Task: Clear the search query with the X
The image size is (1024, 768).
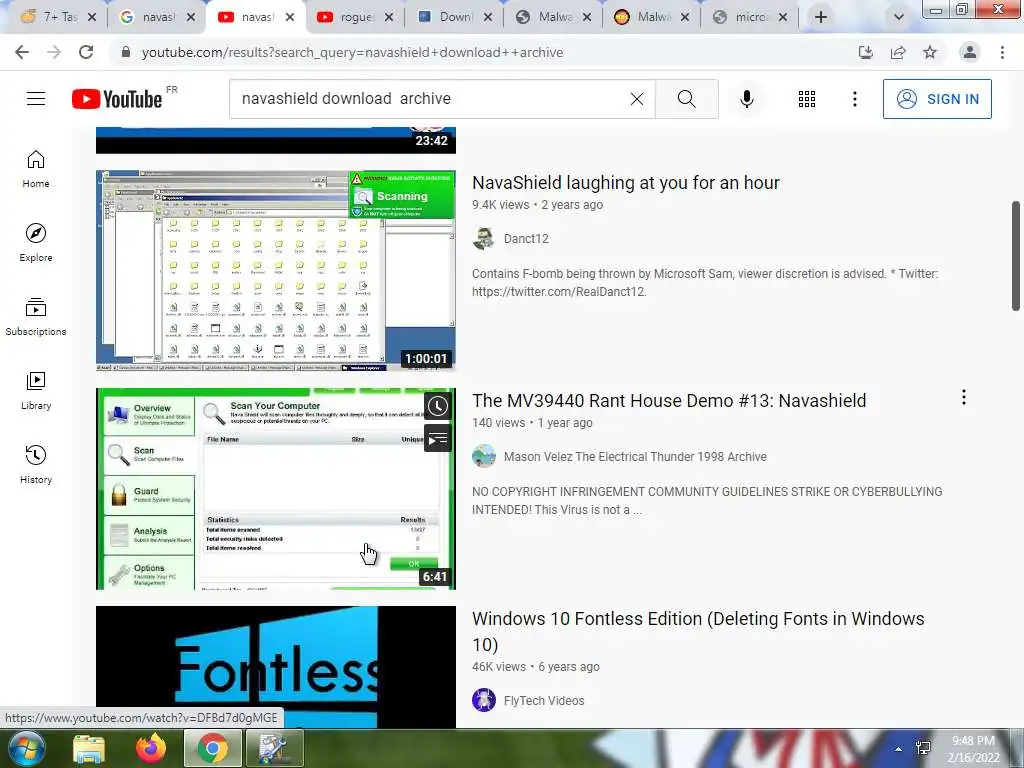Action: click(637, 99)
